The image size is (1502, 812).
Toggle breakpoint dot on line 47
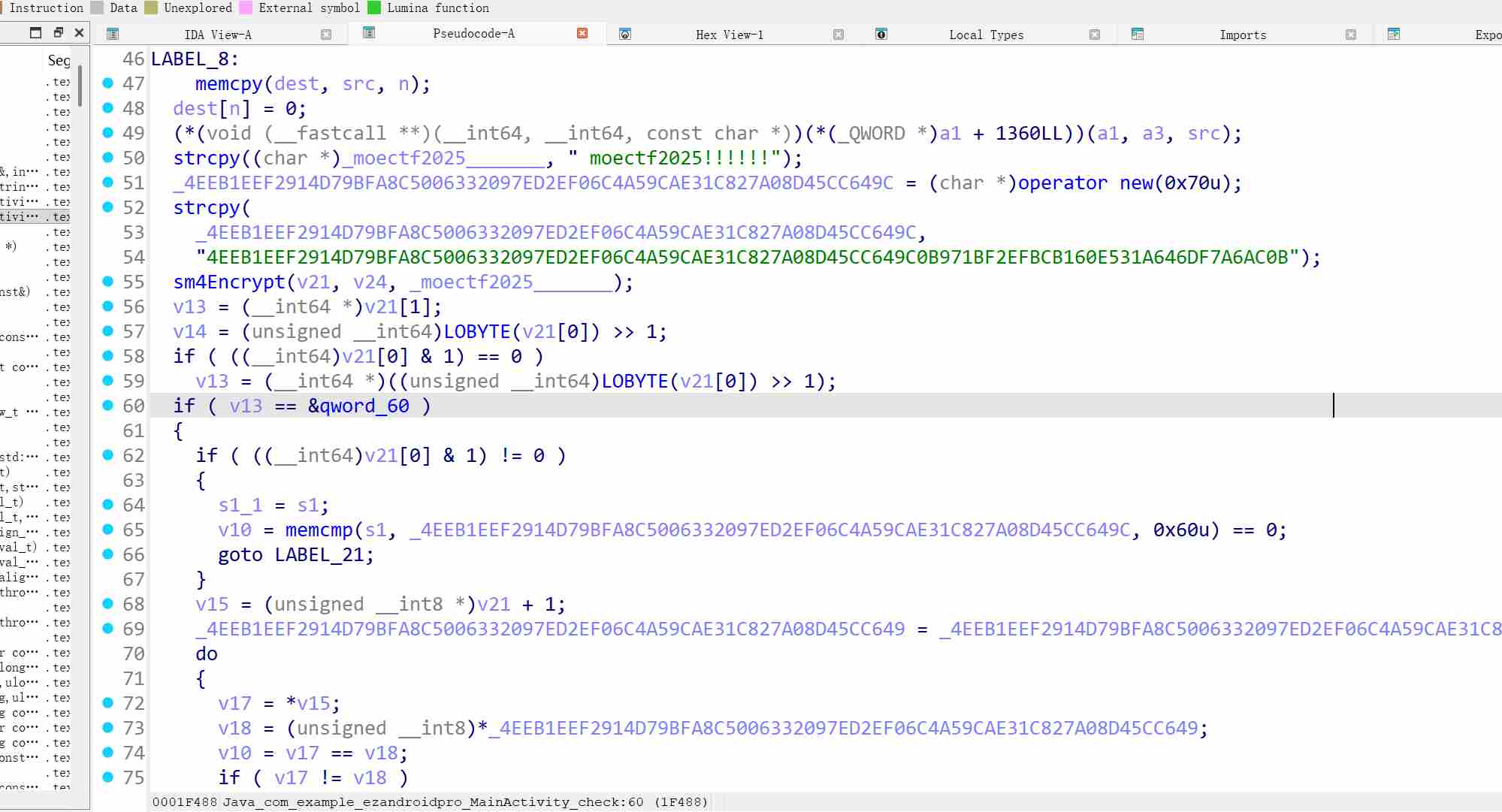coord(108,83)
